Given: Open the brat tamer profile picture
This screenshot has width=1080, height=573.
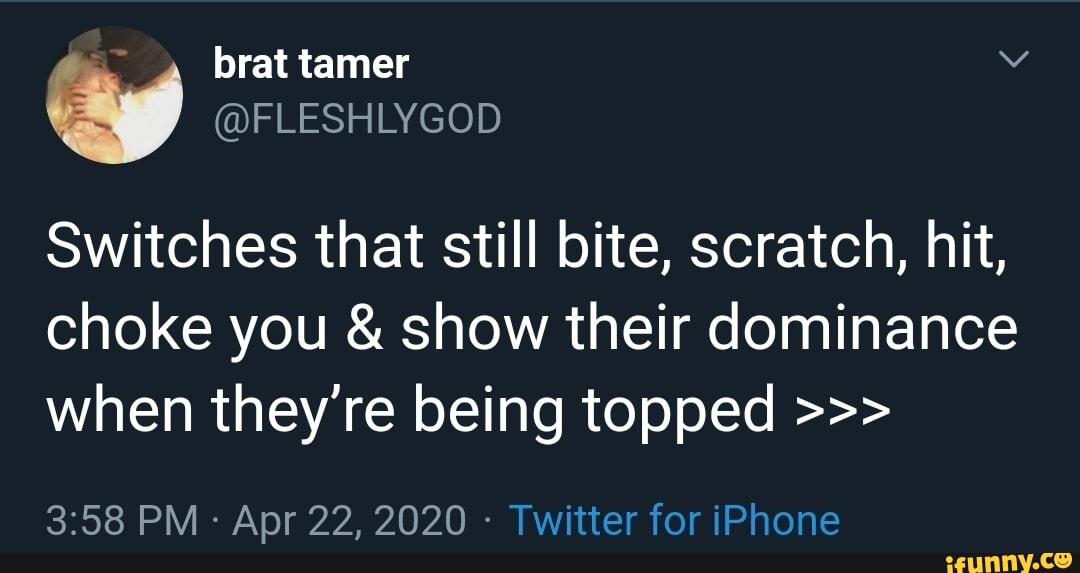Looking at the screenshot, I should (x=112, y=96).
